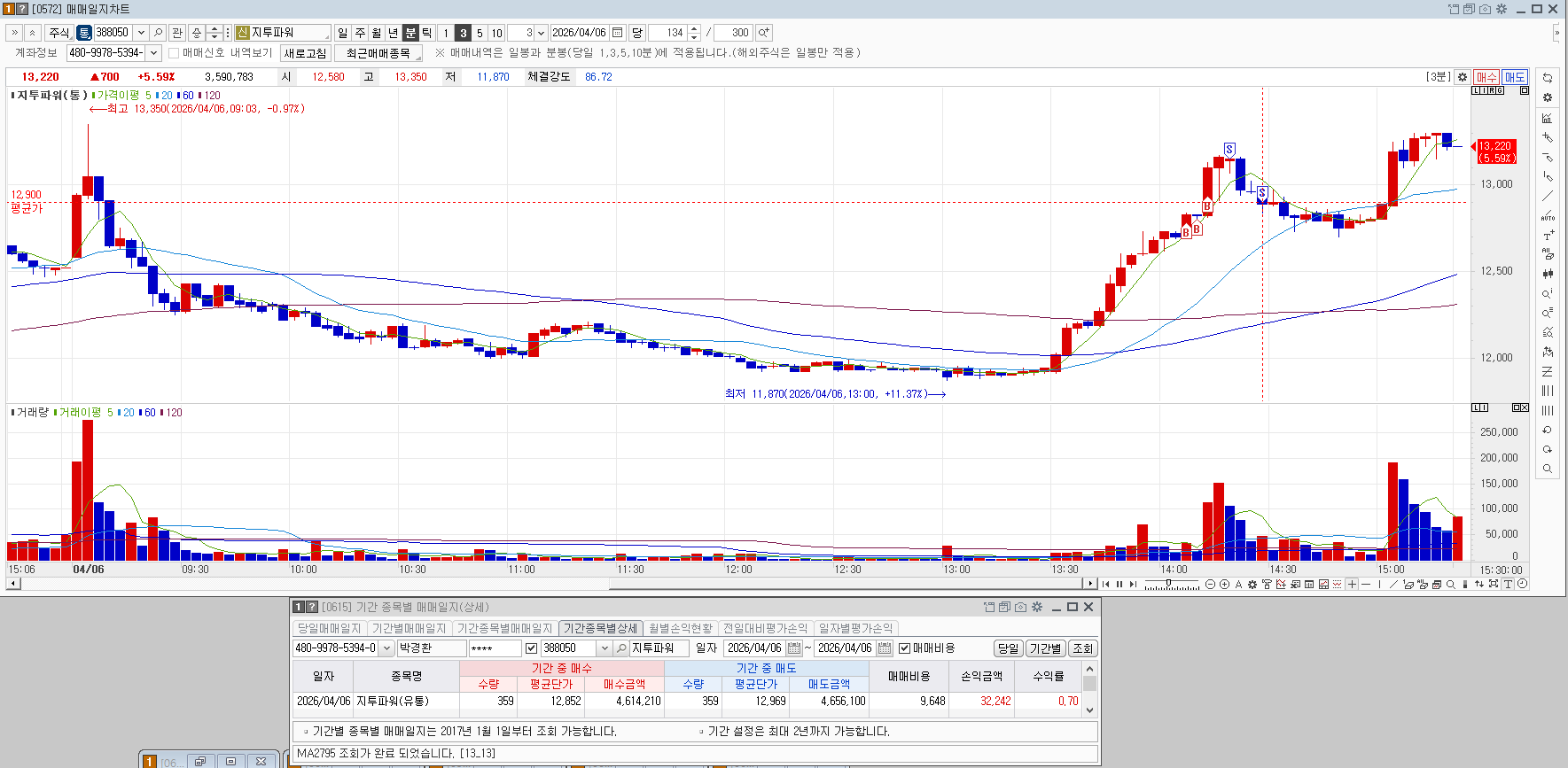Select 년 yearly period toggle
The image size is (1568, 768).
tap(394, 33)
